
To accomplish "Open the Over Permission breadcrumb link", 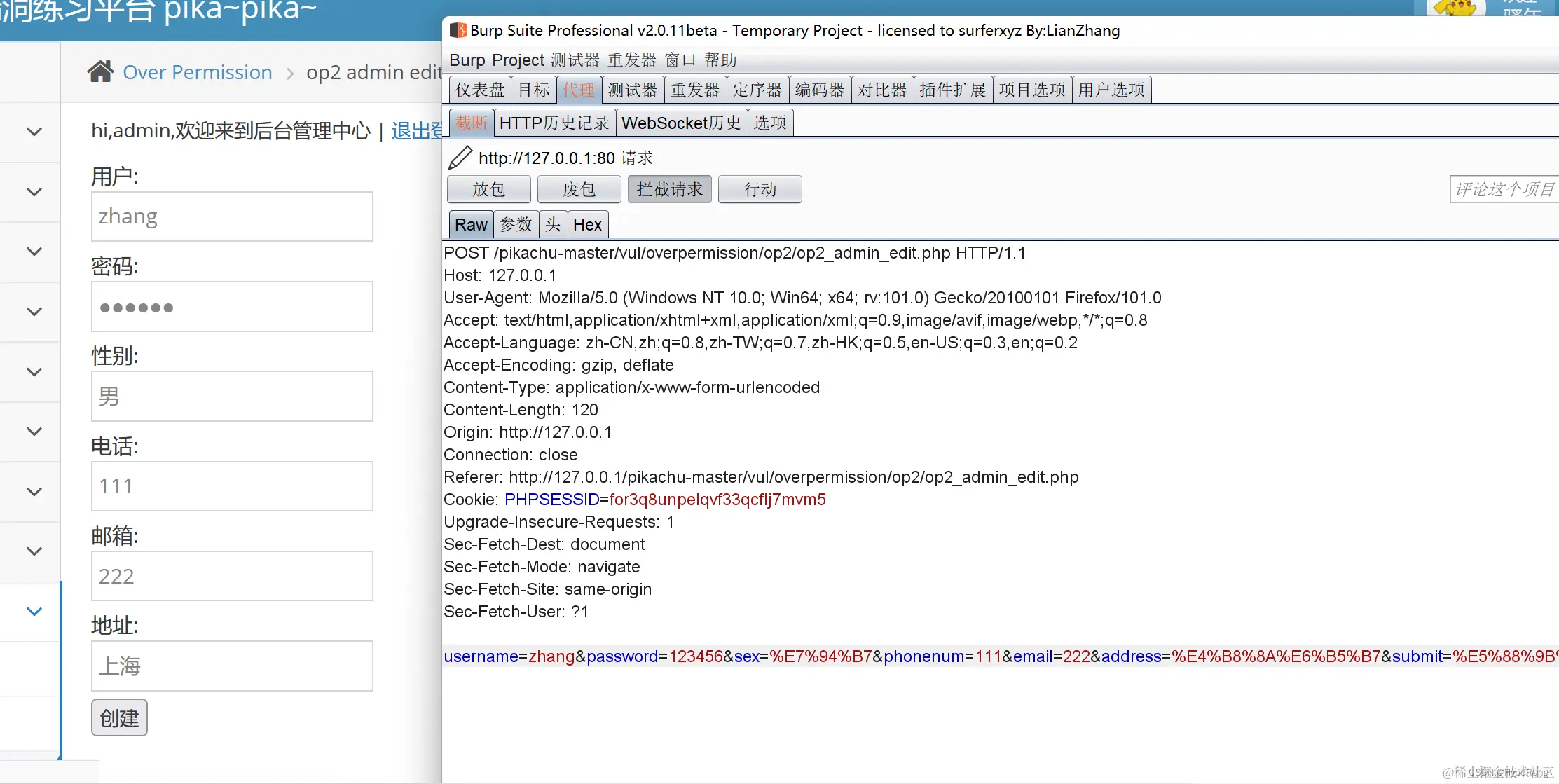I will pyautogui.click(x=197, y=72).
